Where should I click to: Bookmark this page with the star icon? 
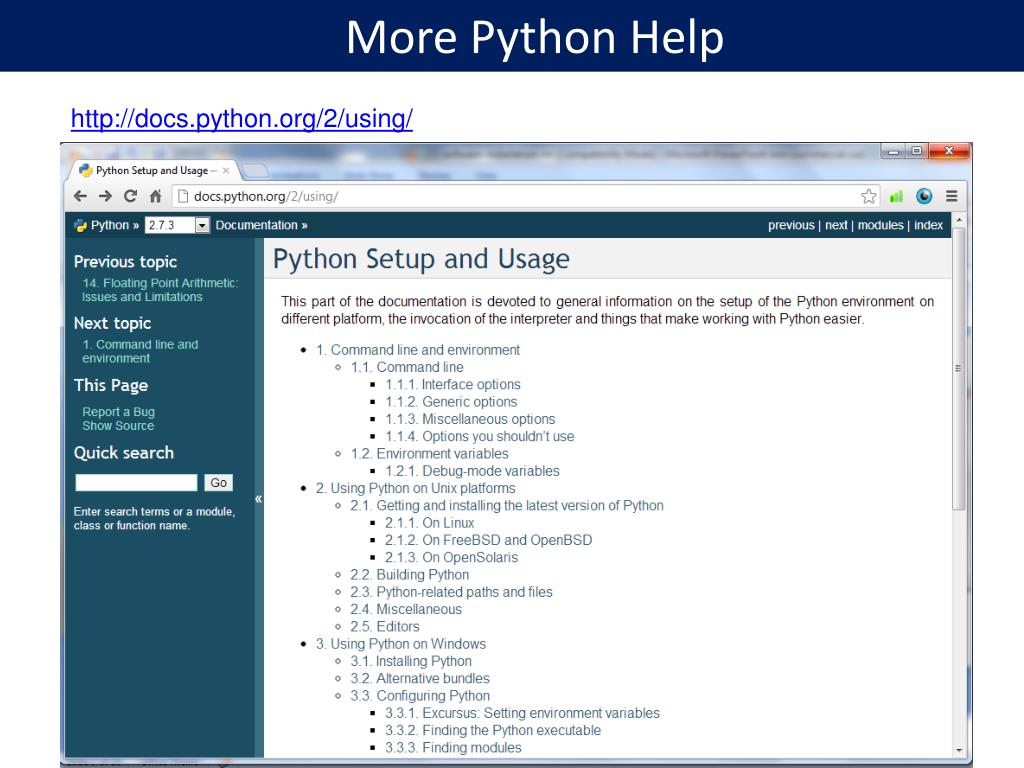tap(869, 196)
